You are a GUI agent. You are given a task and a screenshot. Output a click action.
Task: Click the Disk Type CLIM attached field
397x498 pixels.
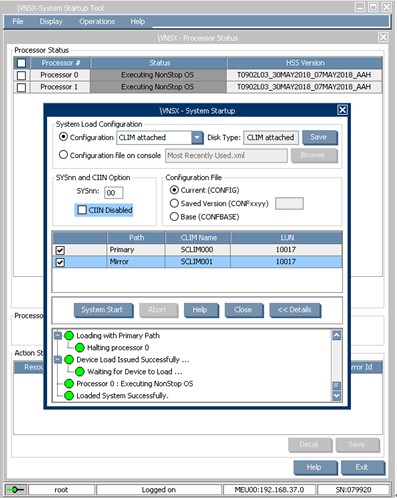271,137
